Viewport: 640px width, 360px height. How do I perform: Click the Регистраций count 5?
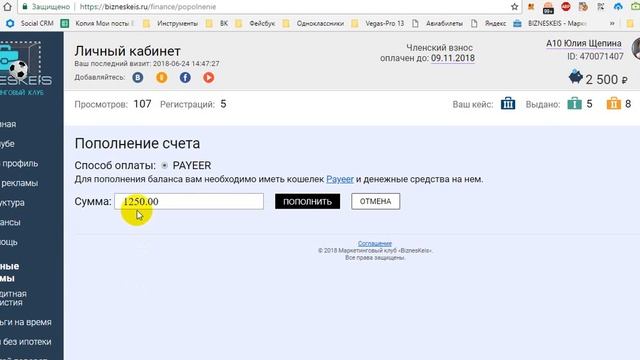coord(223,104)
